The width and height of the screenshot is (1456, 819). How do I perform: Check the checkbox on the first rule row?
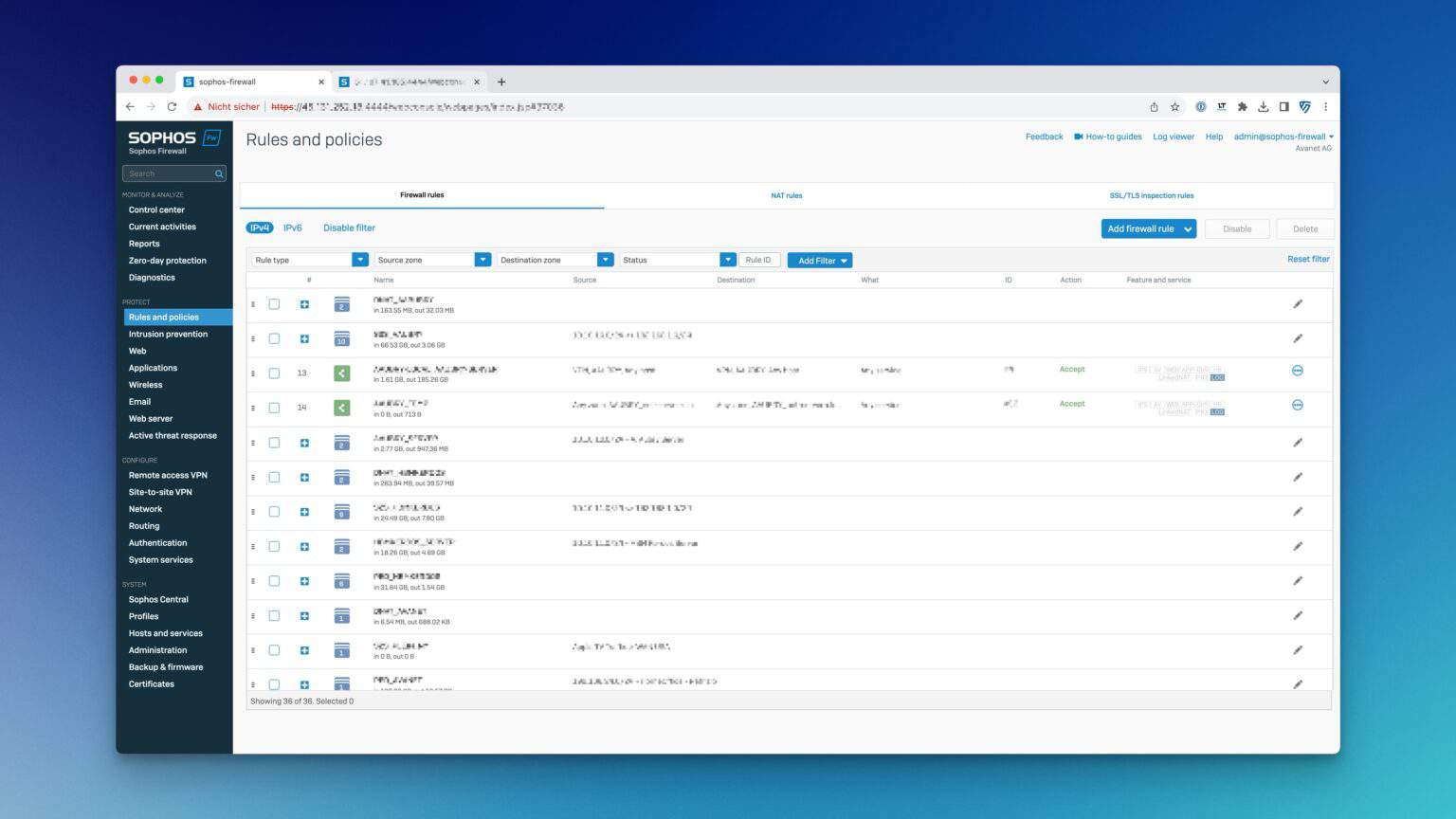(x=275, y=304)
